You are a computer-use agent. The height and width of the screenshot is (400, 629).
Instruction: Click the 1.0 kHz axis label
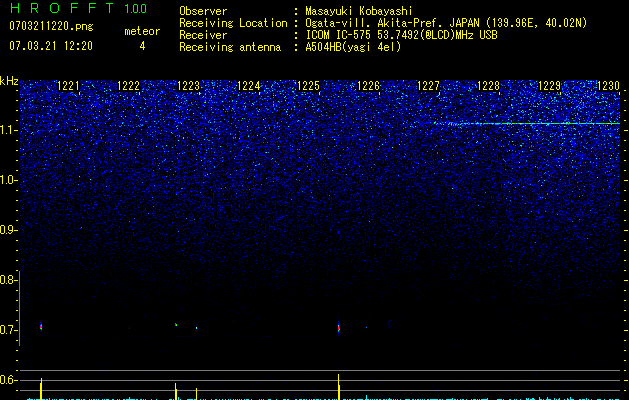(x=8, y=180)
